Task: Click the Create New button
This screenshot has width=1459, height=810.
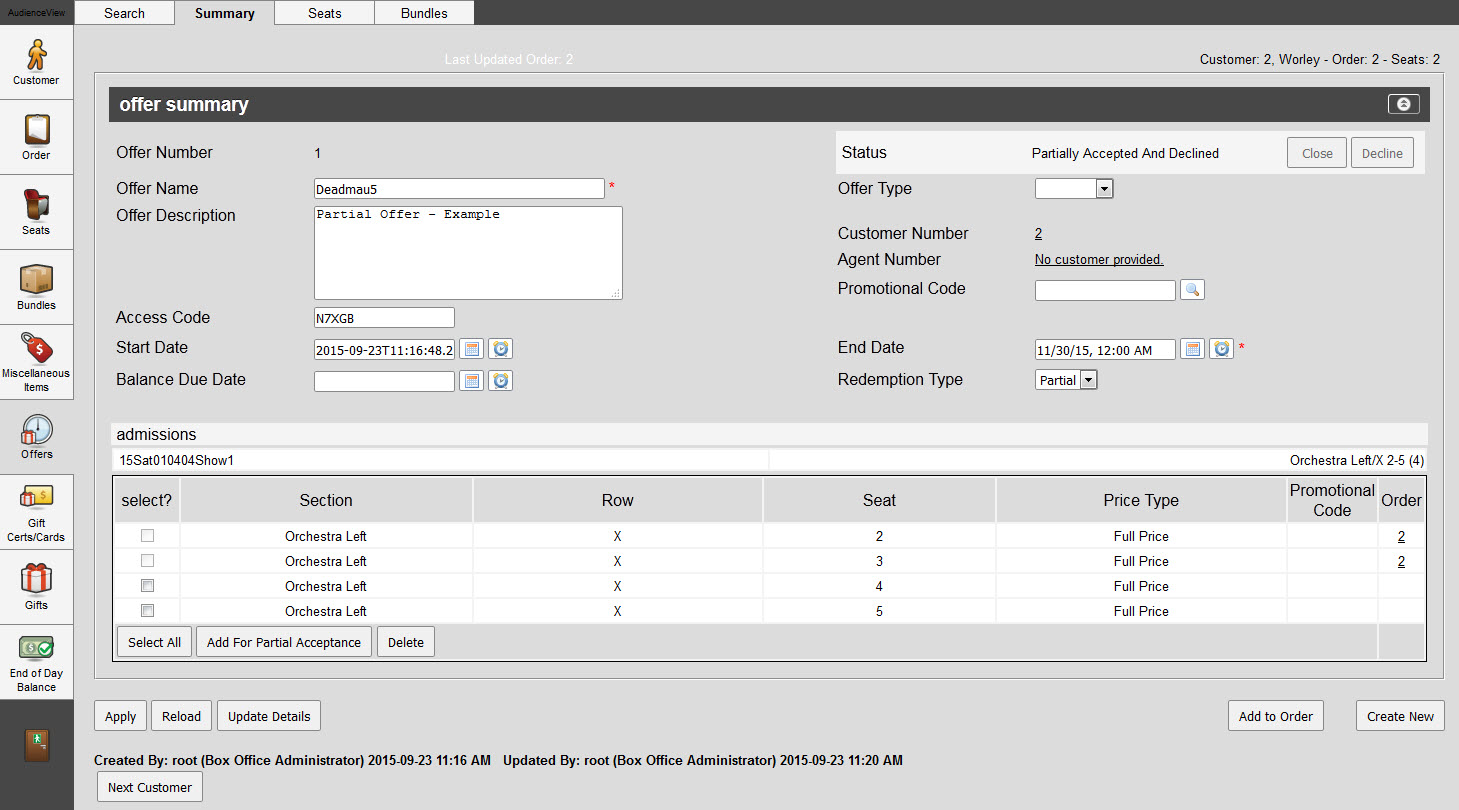Action: pos(1400,716)
